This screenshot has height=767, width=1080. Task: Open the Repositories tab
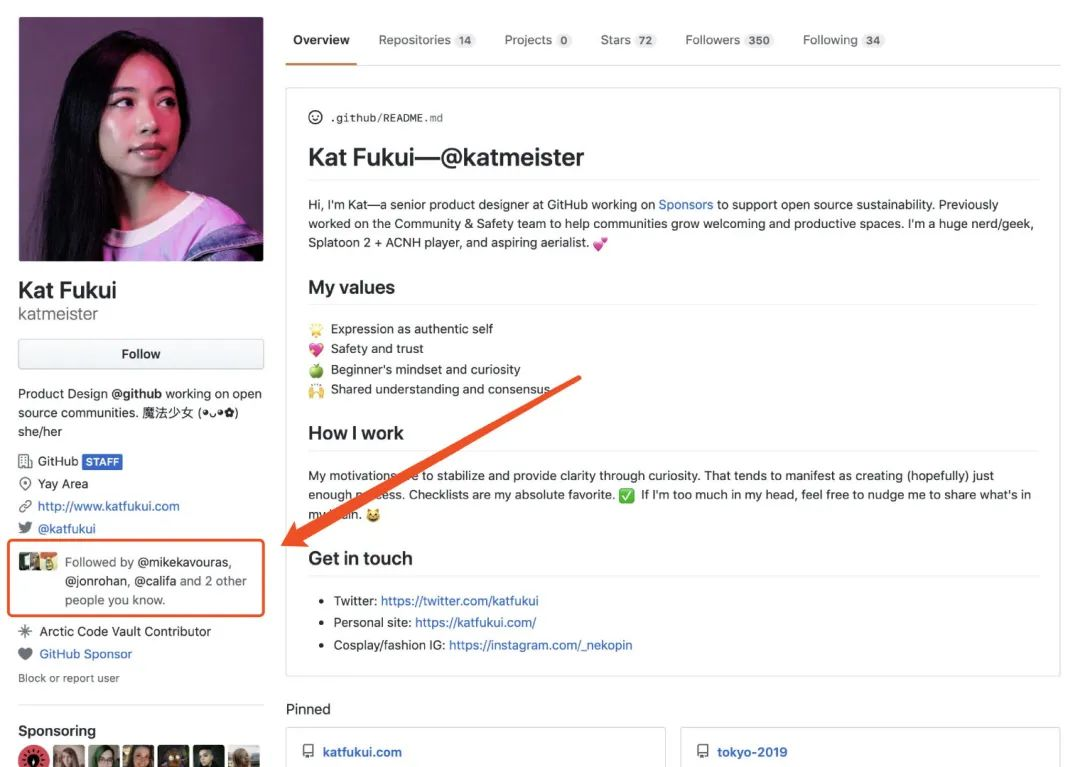pyautogui.click(x=425, y=40)
